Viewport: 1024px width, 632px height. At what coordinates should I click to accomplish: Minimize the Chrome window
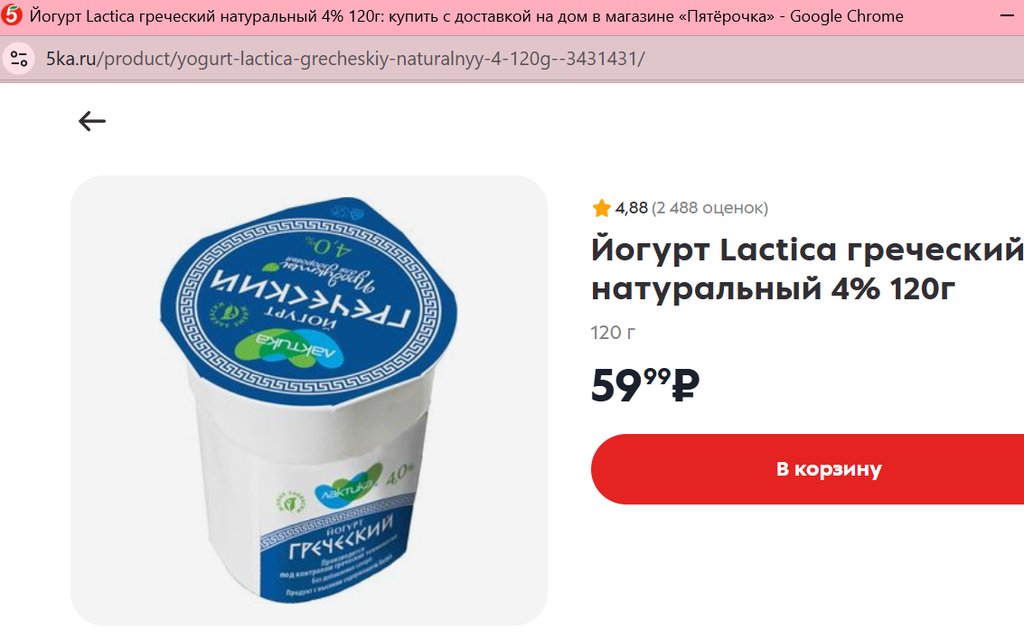coord(1007,16)
